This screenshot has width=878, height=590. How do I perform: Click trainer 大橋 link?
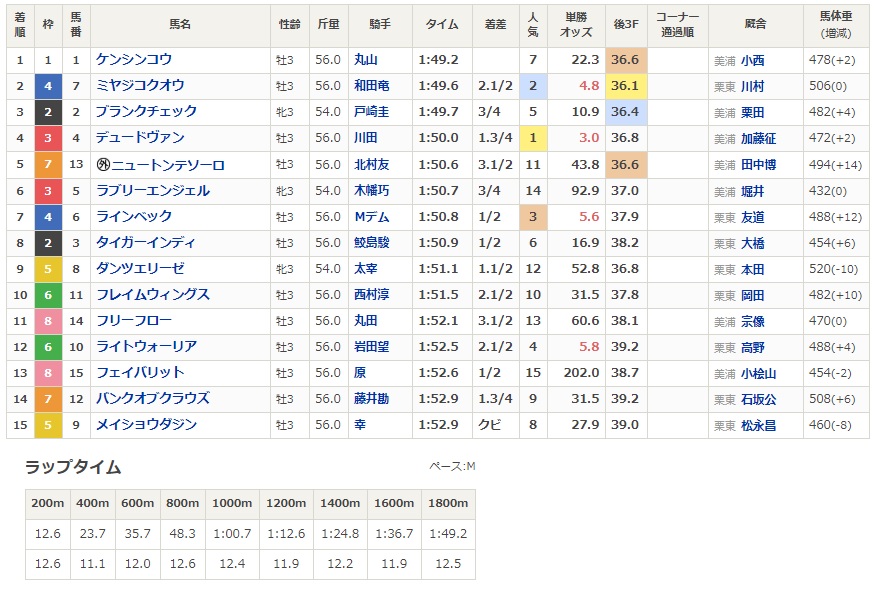click(753, 243)
